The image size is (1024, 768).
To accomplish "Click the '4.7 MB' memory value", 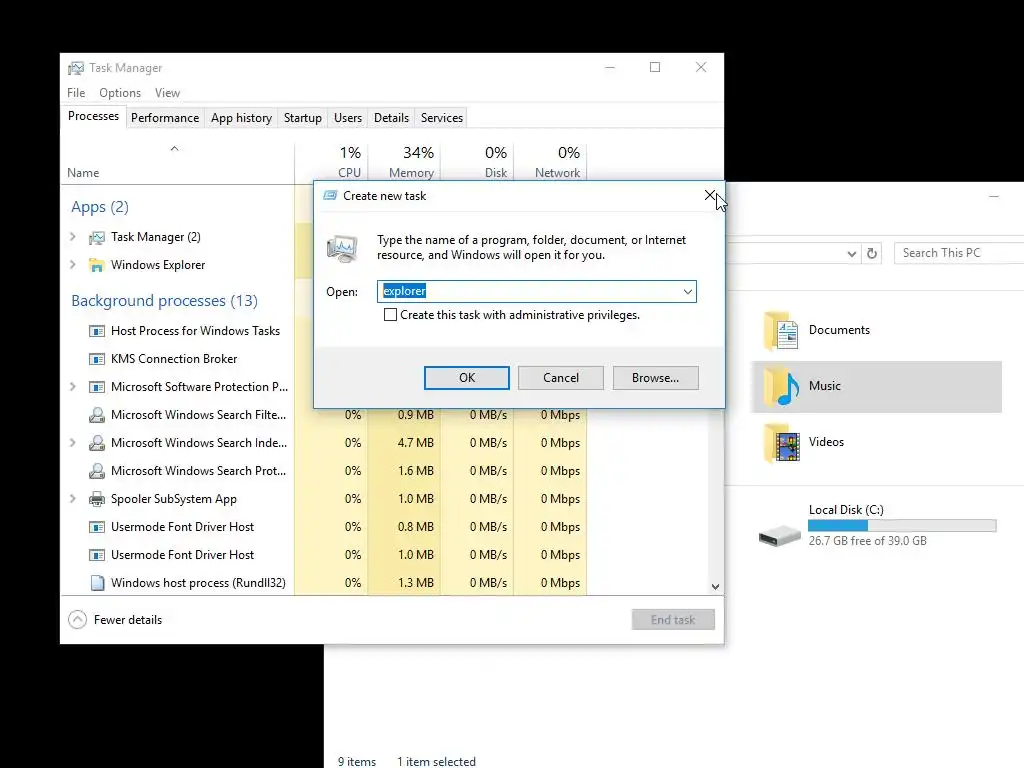I will [415, 443].
